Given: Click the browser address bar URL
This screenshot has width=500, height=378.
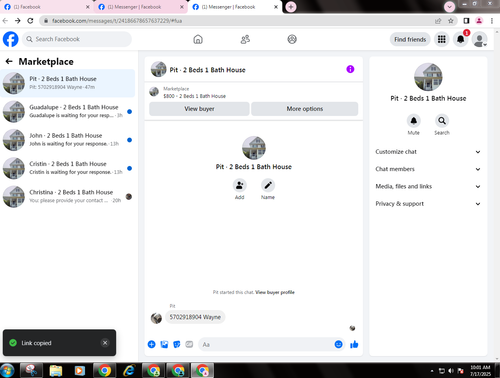Looking at the screenshot, I should coord(117,21).
